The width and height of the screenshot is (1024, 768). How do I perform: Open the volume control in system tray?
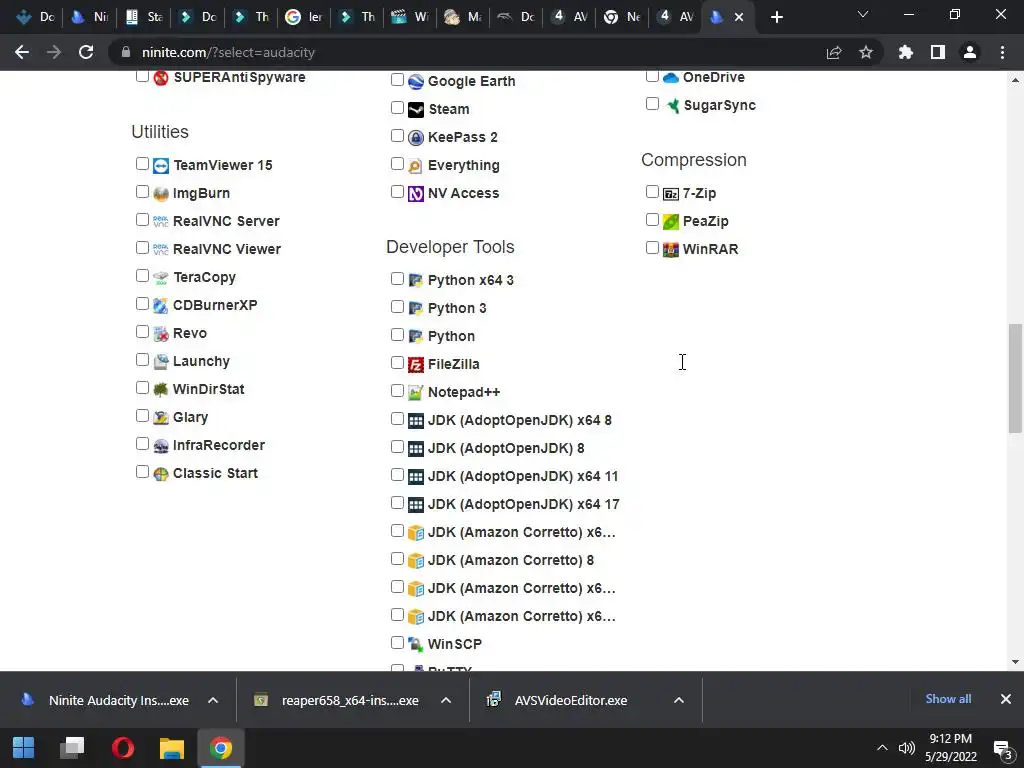click(x=906, y=748)
